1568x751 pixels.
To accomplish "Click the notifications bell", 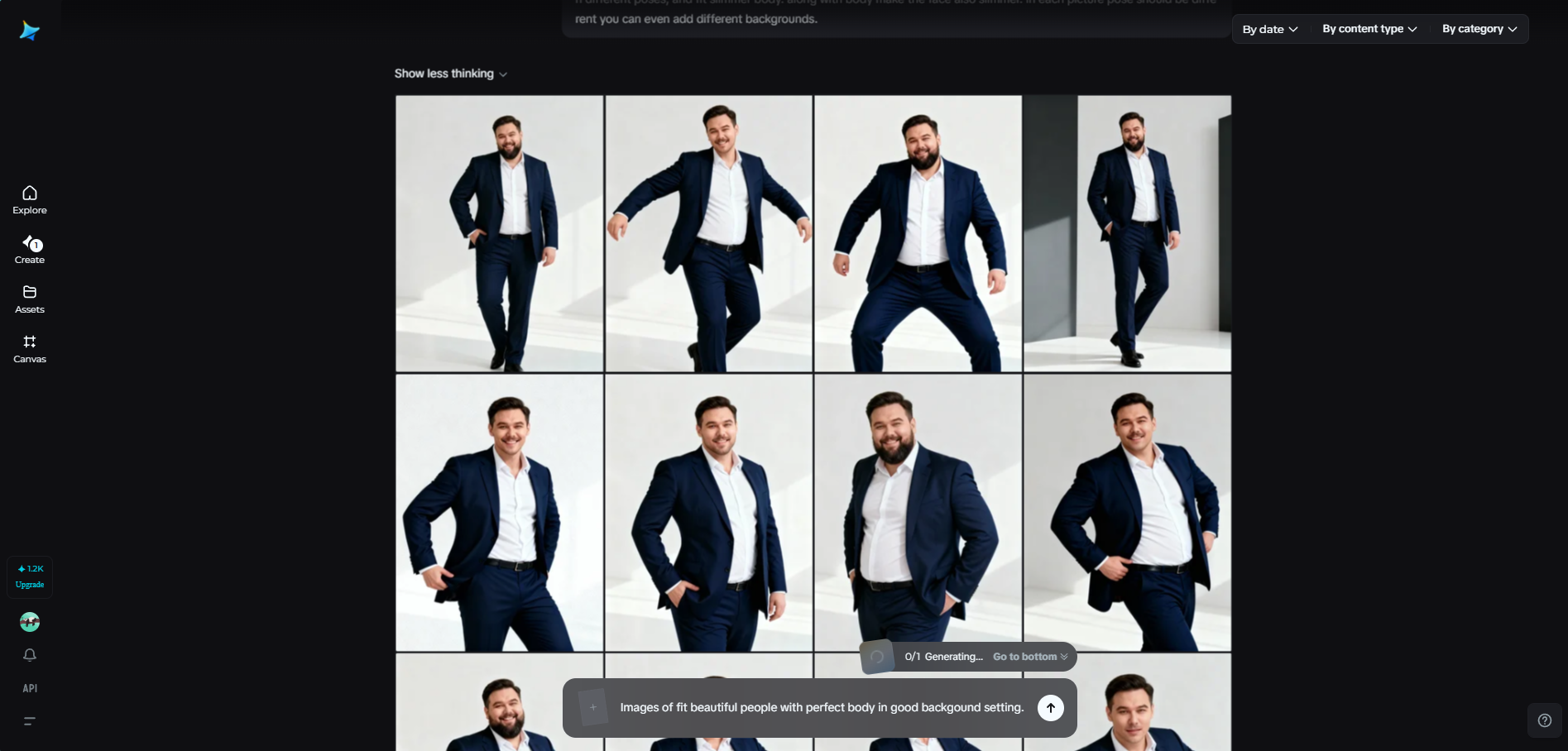I will pos(29,655).
